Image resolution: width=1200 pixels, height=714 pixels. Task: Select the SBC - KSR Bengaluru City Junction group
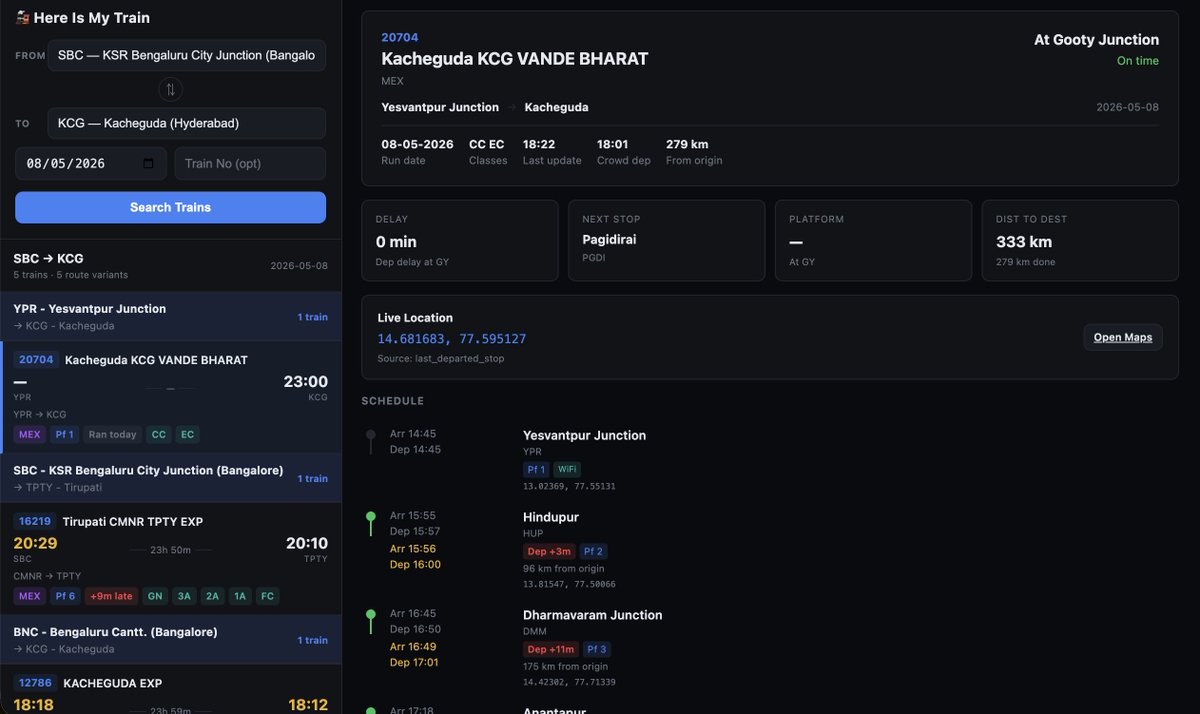pyautogui.click(x=170, y=478)
